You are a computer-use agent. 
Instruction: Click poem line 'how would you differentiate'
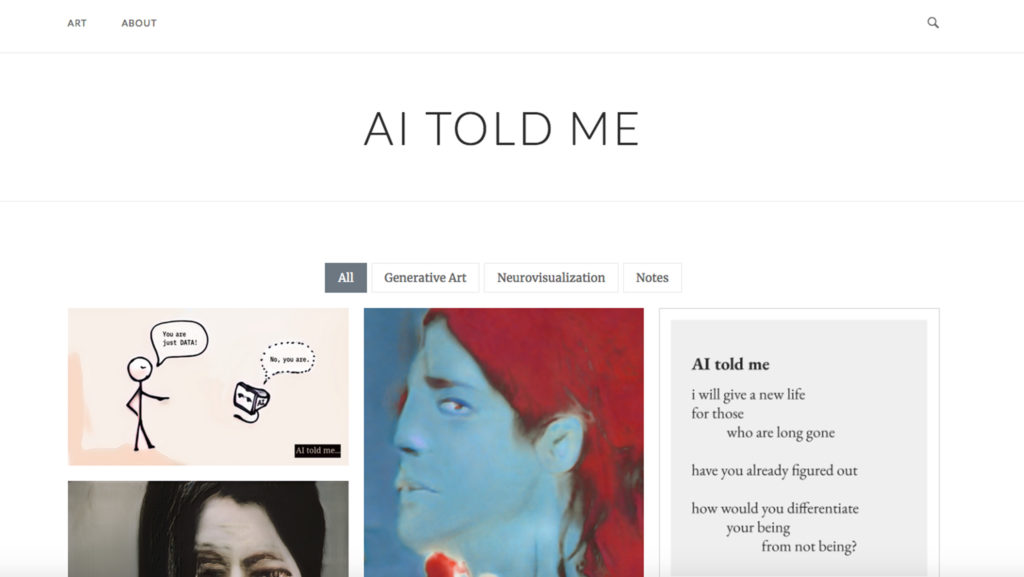775,508
